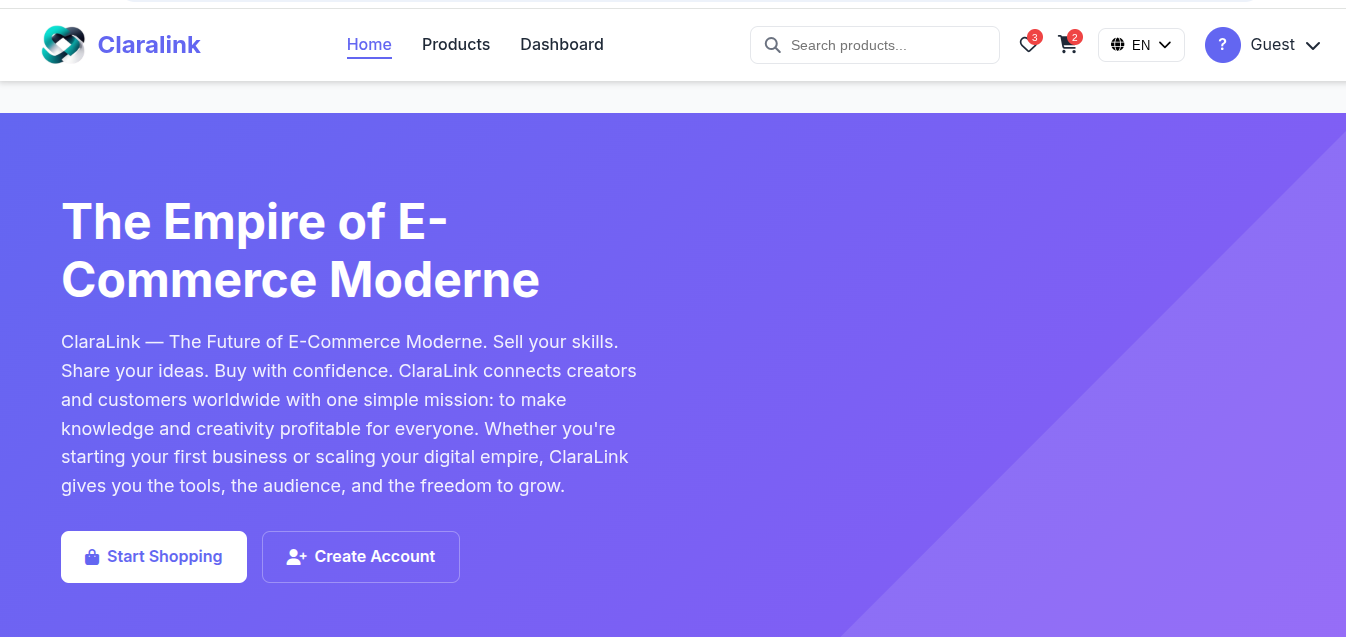Click the red badge on the cart
The width and height of the screenshot is (1346, 637).
click(x=1075, y=36)
